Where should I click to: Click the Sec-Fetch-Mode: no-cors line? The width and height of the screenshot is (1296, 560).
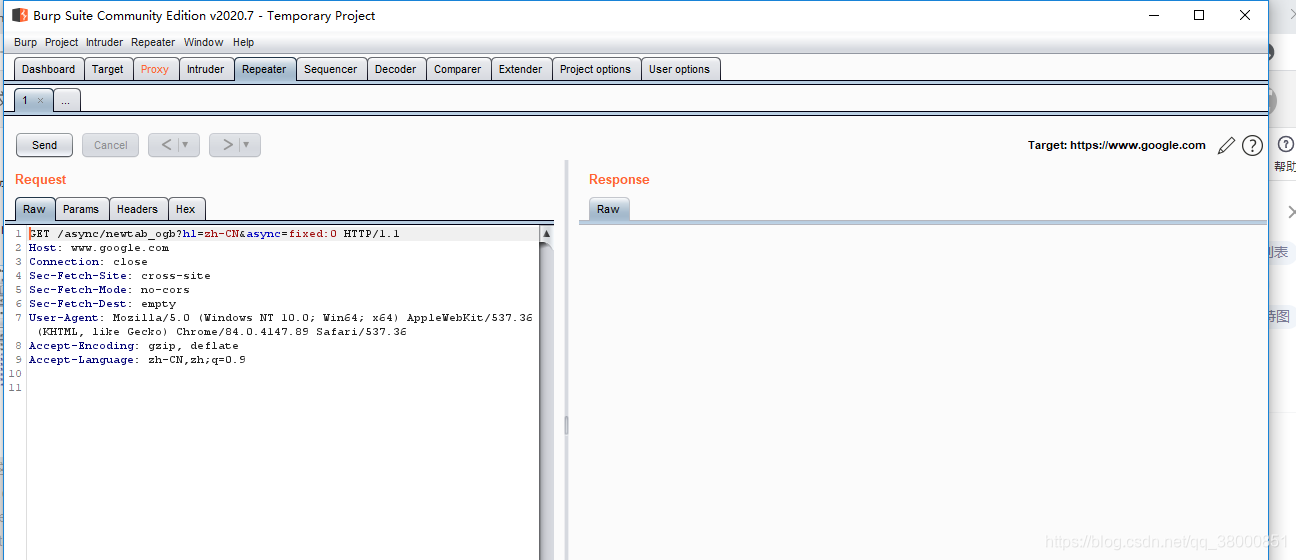pyautogui.click(x=109, y=290)
